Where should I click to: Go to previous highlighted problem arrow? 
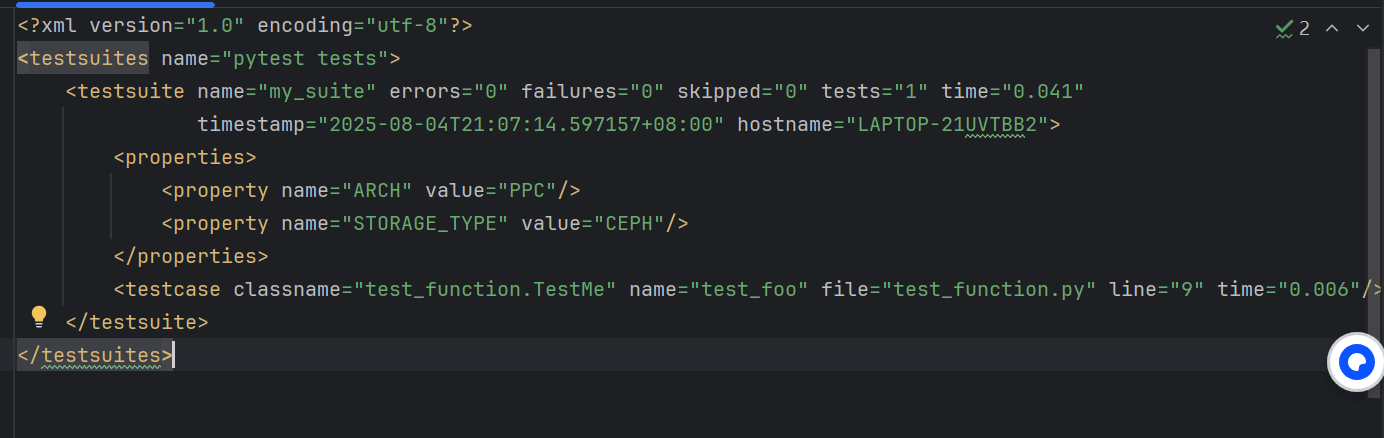tap(1331, 28)
